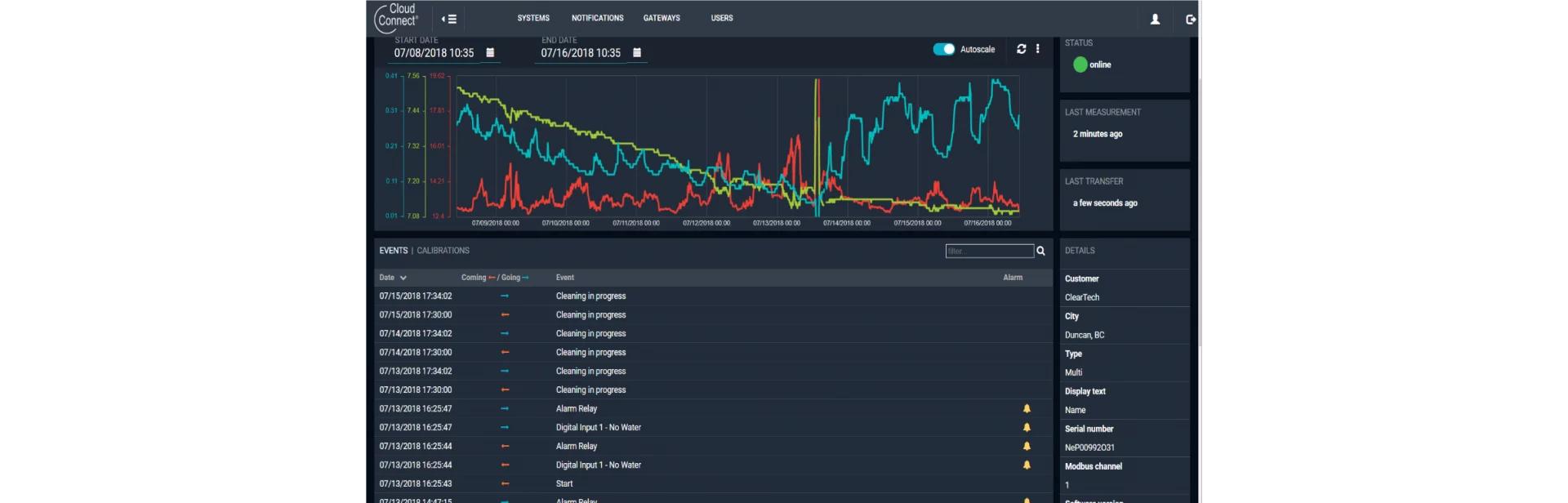The height and width of the screenshot is (503, 1568).
Task: Click going arrow for 07/14/2018 17:34:02
Action: 505,333
